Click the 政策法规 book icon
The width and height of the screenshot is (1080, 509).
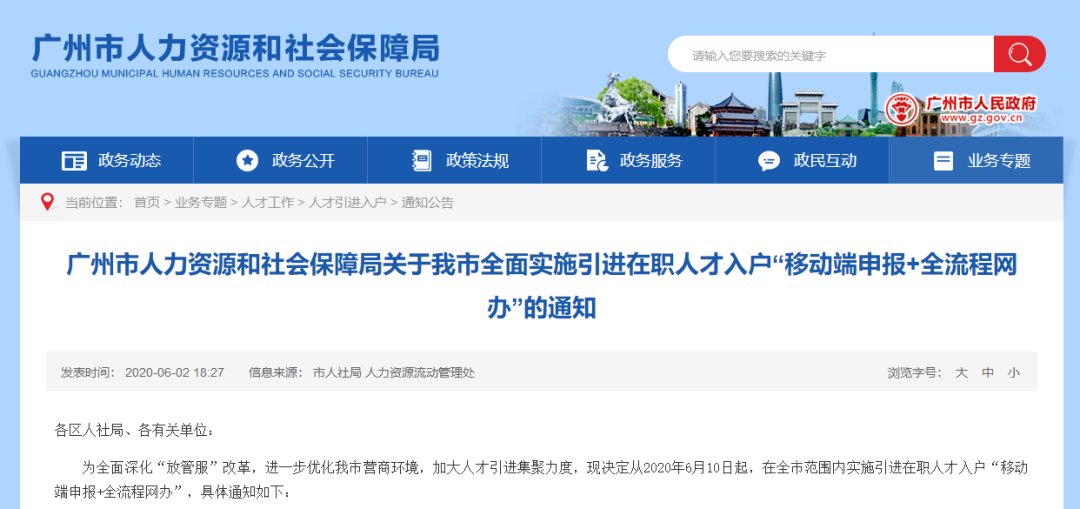coord(421,161)
